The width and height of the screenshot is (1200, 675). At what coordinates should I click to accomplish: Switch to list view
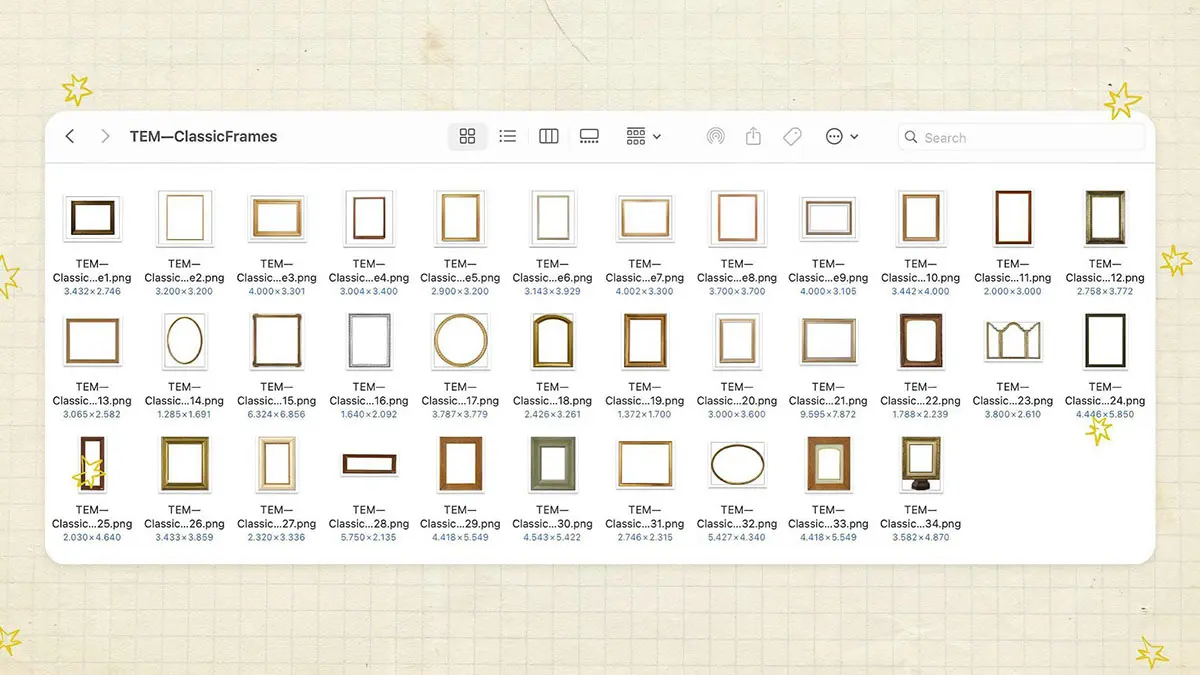coord(508,137)
